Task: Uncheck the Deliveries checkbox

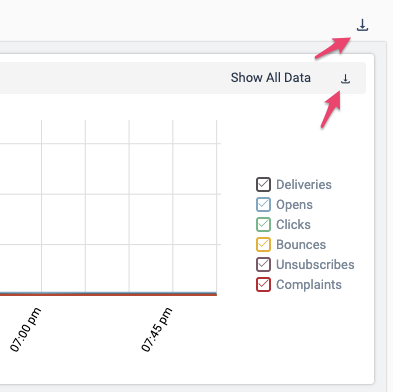Action: tap(263, 184)
